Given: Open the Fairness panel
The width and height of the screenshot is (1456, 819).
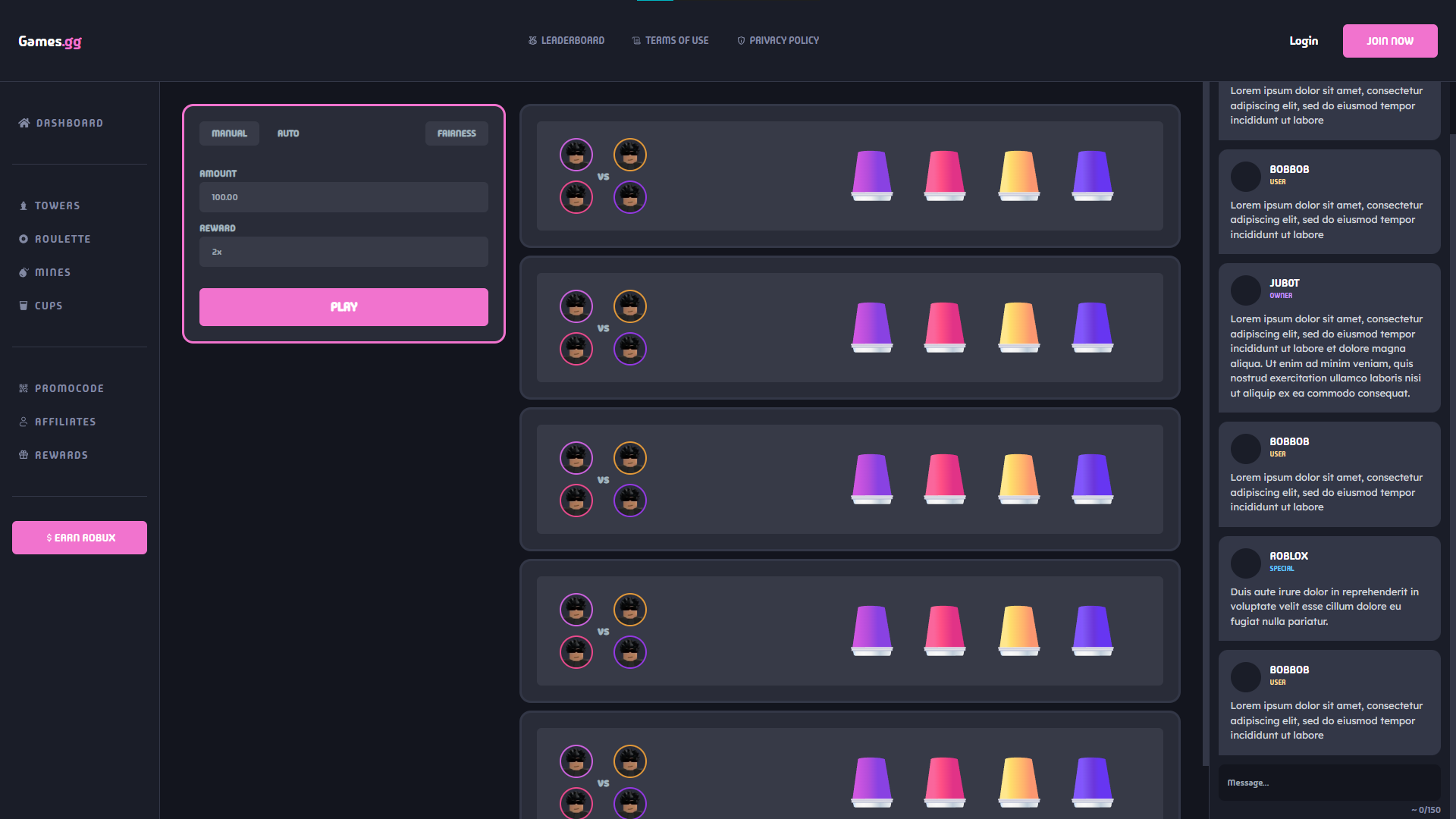Looking at the screenshot, I should tap(457, 133).
